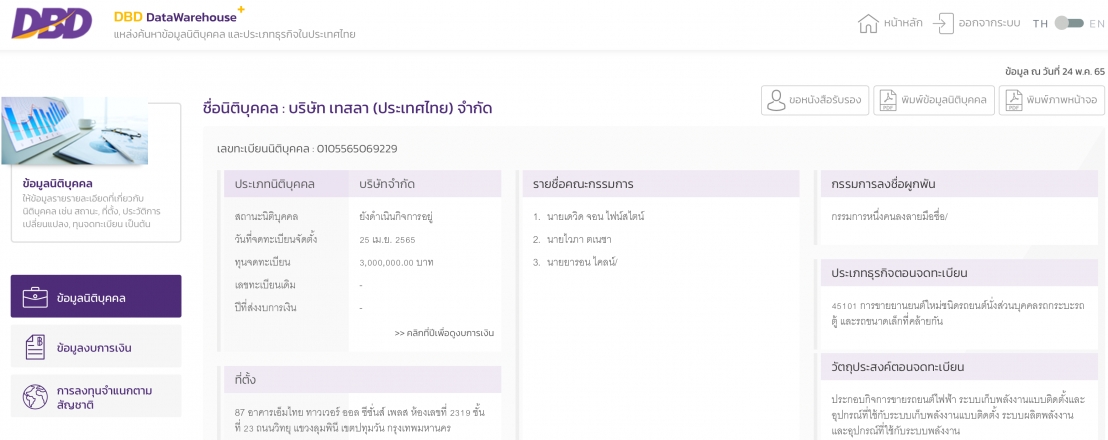Click the address text 87 อาคารเอ็มไทย ทาวเวอร์
The image size is (1108, 440).
359,420
